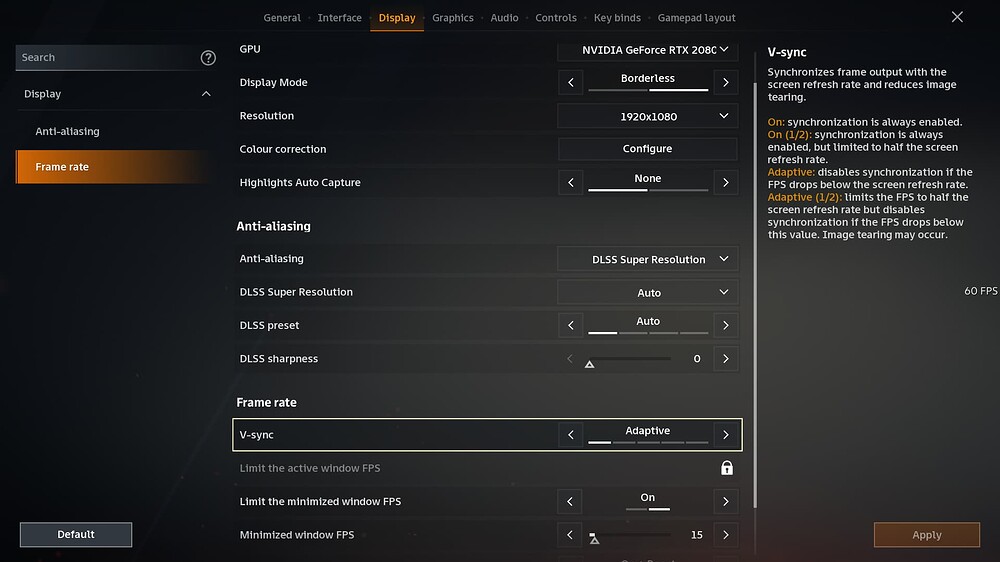Click the Minimized window FPS slider
1000x562 pixels.
pyautogui.click(x=629, y=535)
